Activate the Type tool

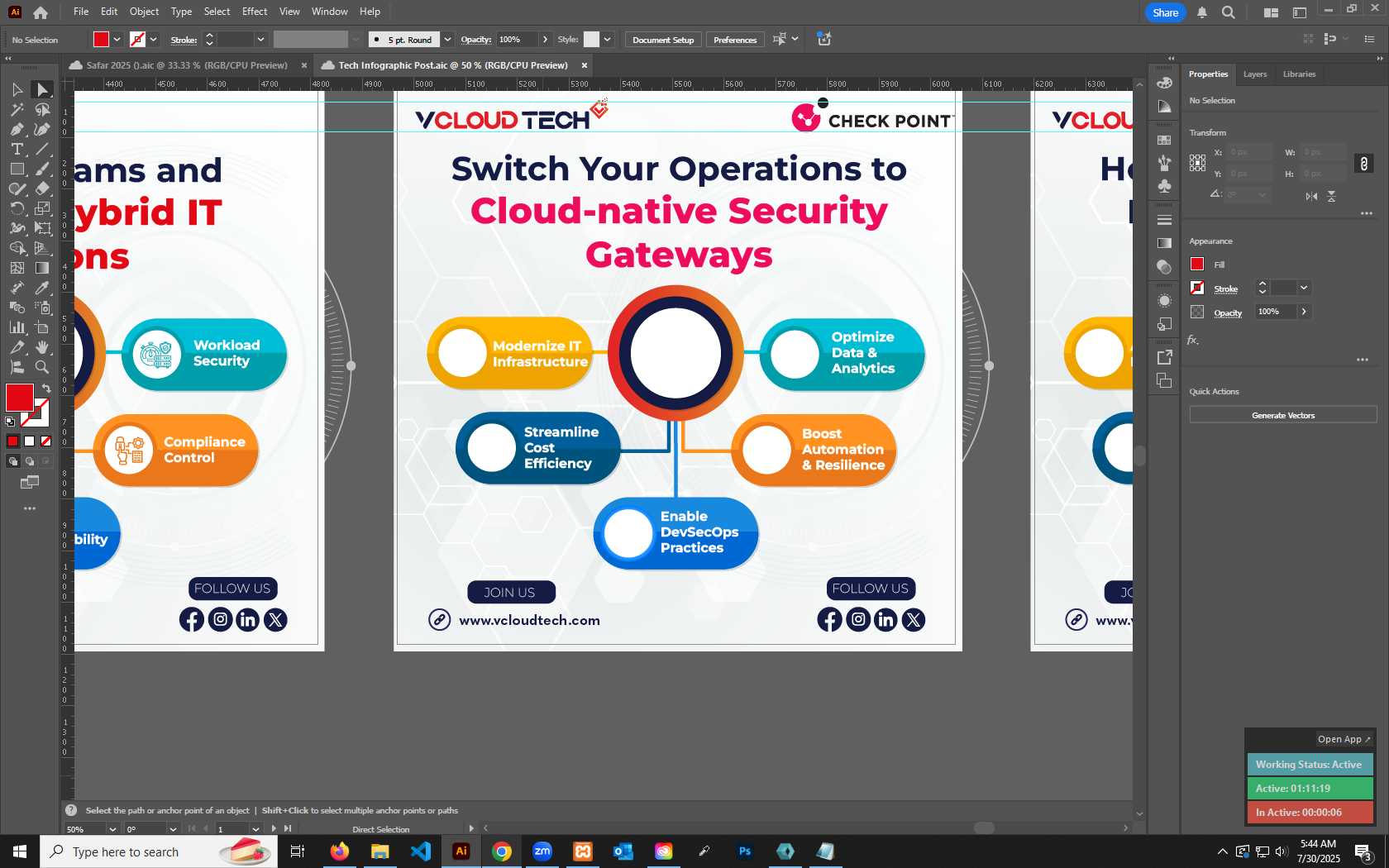coord(17,149)
